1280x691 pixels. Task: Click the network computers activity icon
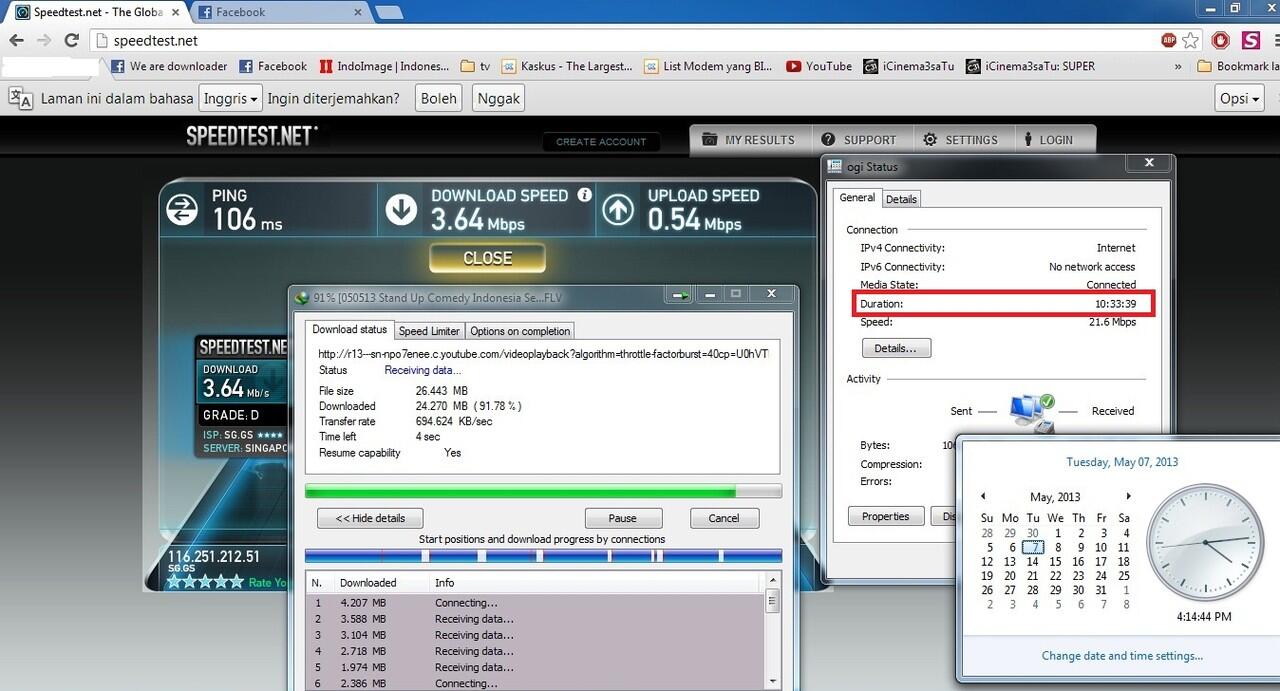[x=1031, y=412]
